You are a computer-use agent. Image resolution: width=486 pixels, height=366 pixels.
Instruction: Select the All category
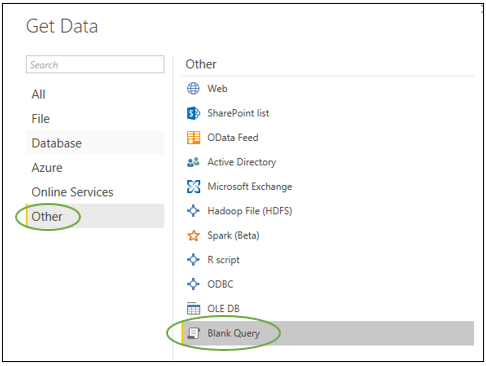tap(95, 94)
